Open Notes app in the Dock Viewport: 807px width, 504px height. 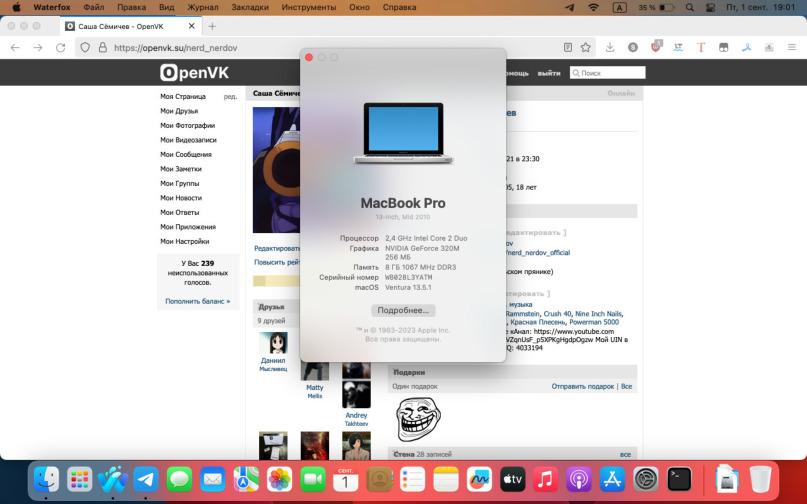[x=446, y=480]
